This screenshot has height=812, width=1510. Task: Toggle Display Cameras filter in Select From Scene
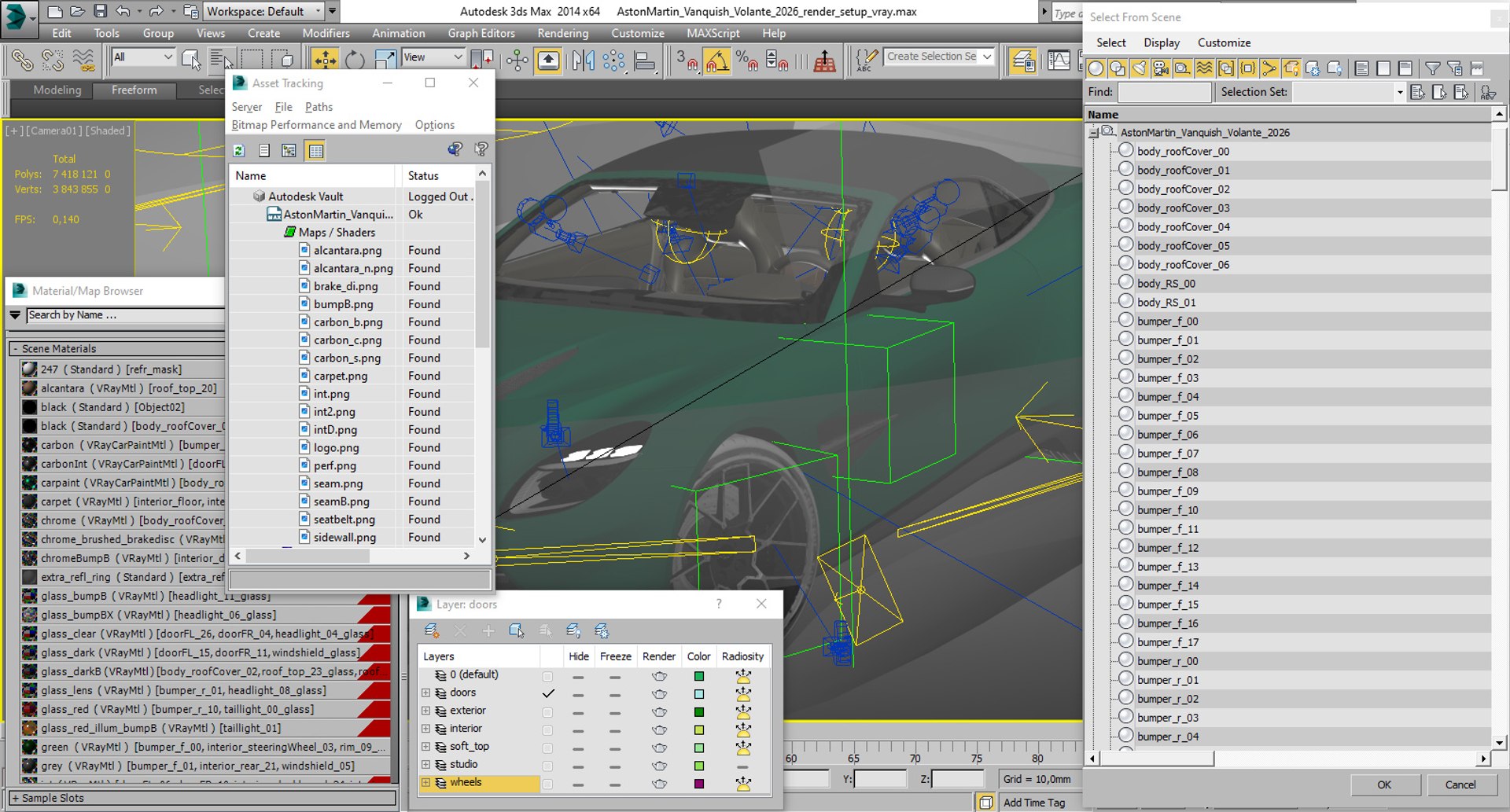(x=1161, y=68)
